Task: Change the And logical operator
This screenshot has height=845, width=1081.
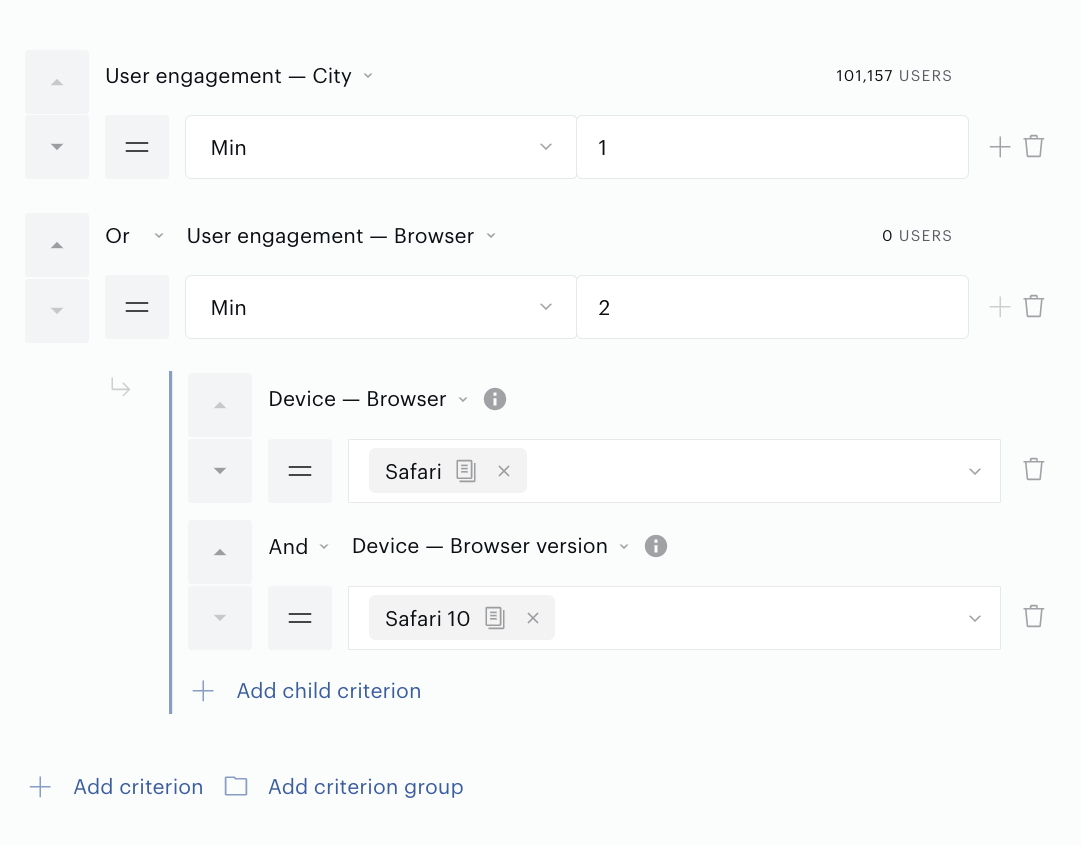Action: tap(299, 547)
